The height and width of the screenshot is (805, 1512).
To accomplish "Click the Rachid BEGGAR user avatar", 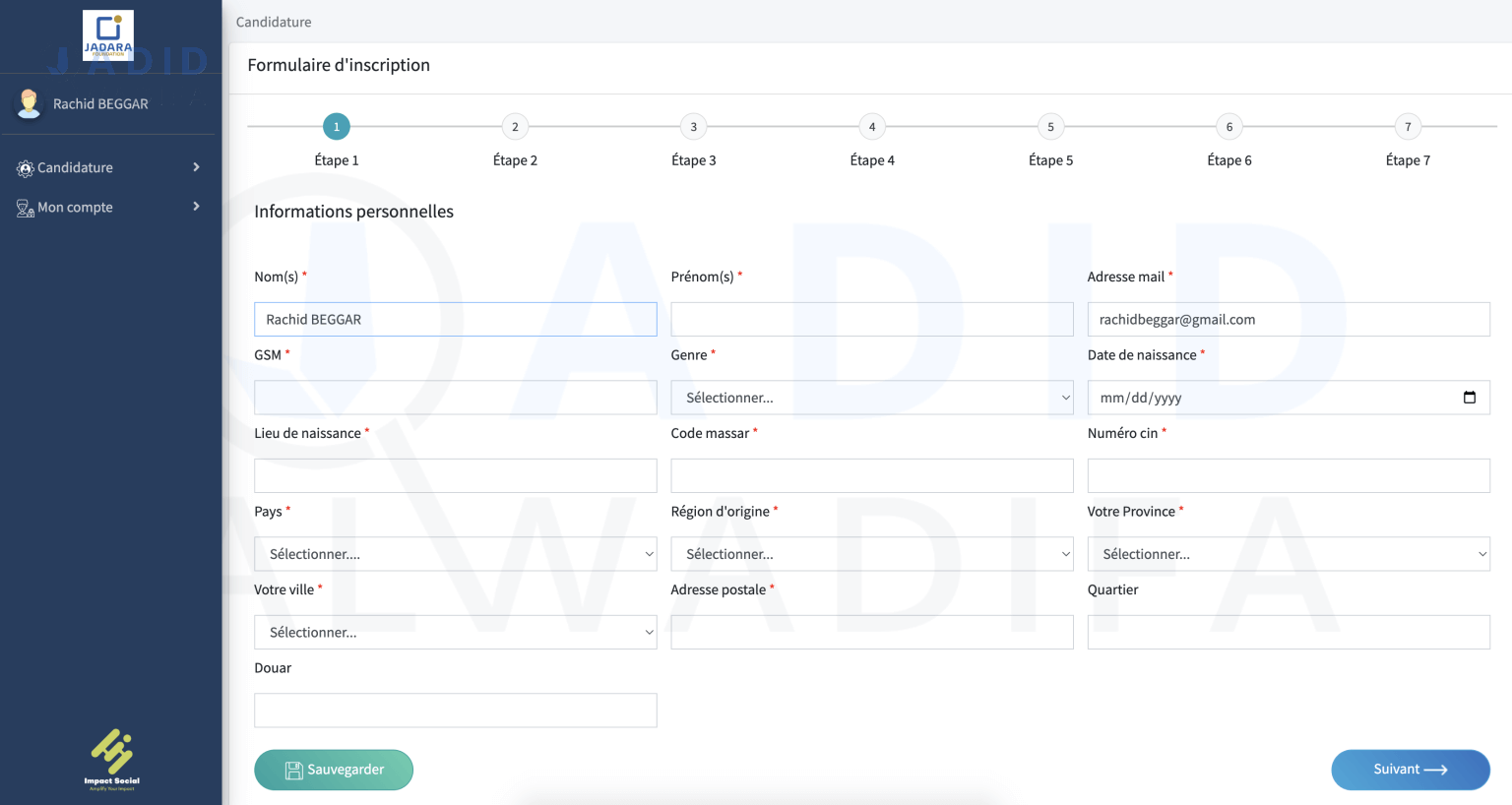I will click(x=30, y=103).
